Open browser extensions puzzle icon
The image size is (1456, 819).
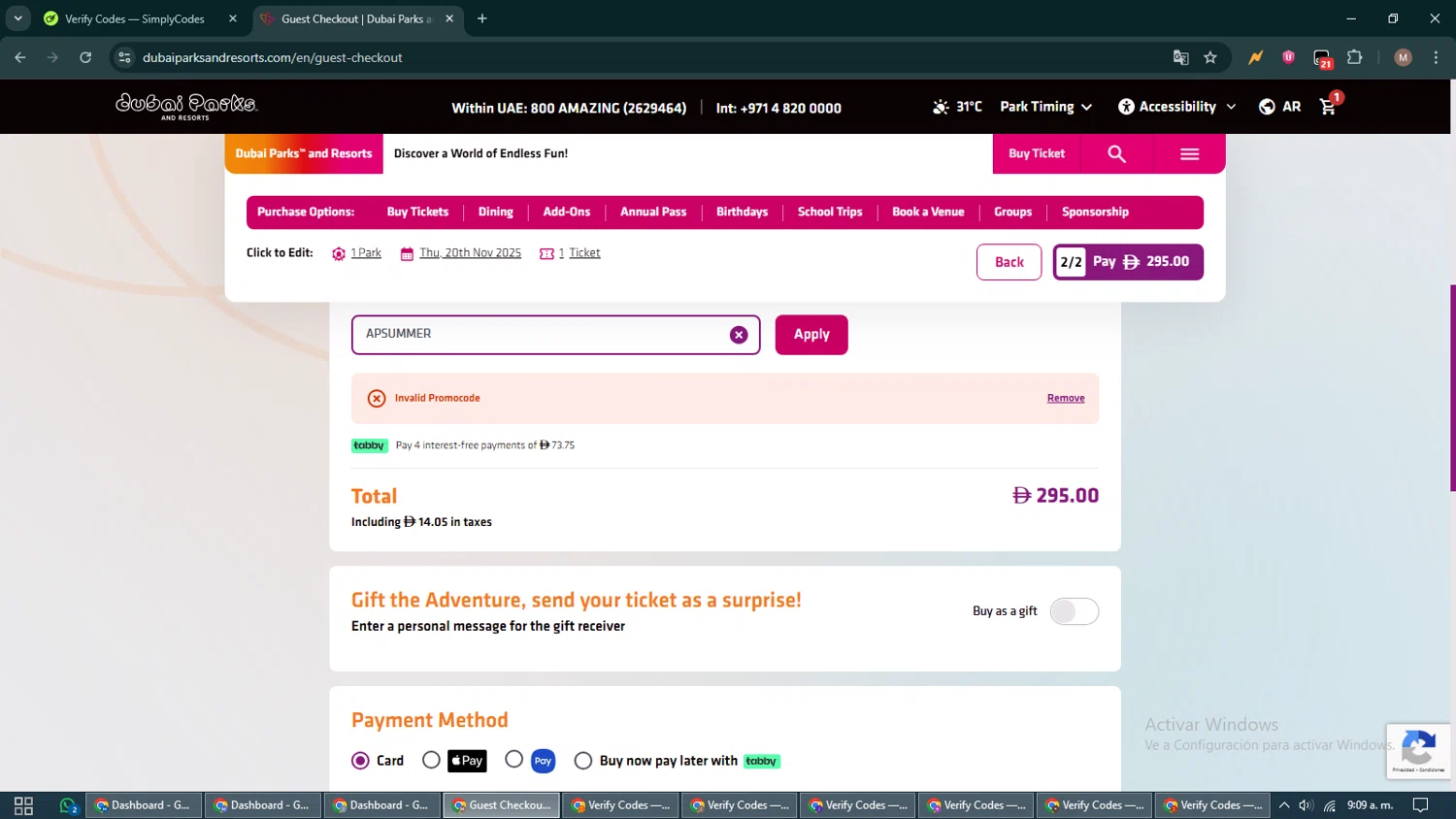click(1355, 57)
